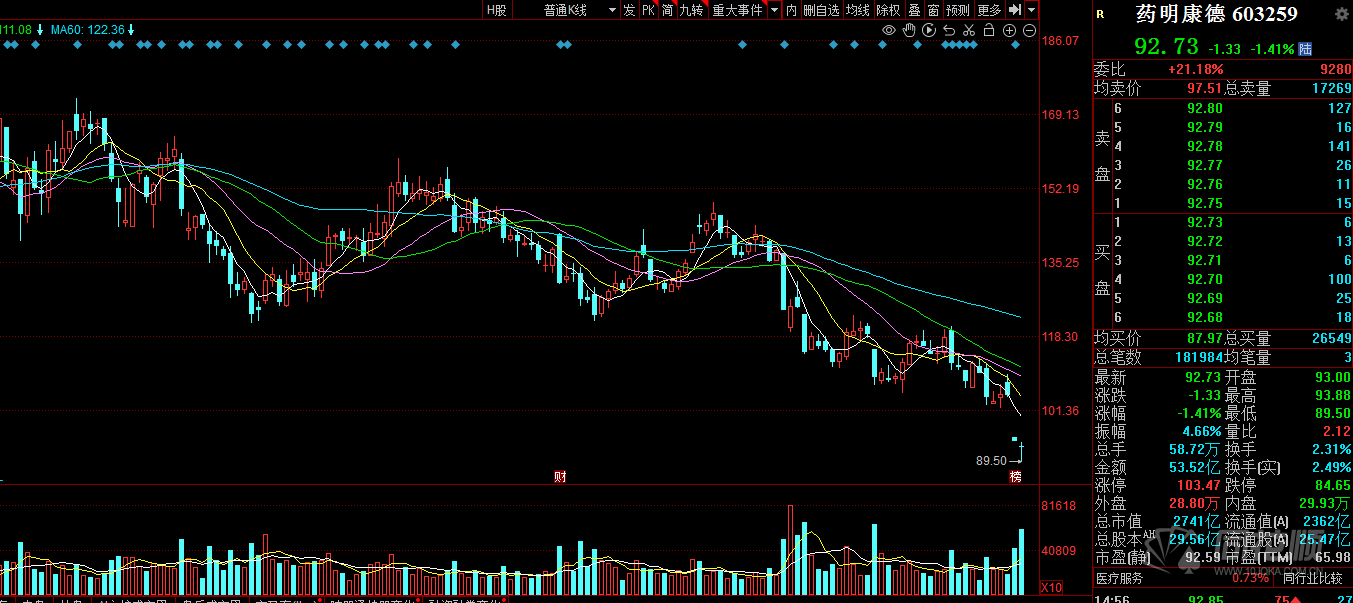The image size is (1353, 603).
Task: Open the 除权 ex-rights adjustment option
Action: pos(888,10)
